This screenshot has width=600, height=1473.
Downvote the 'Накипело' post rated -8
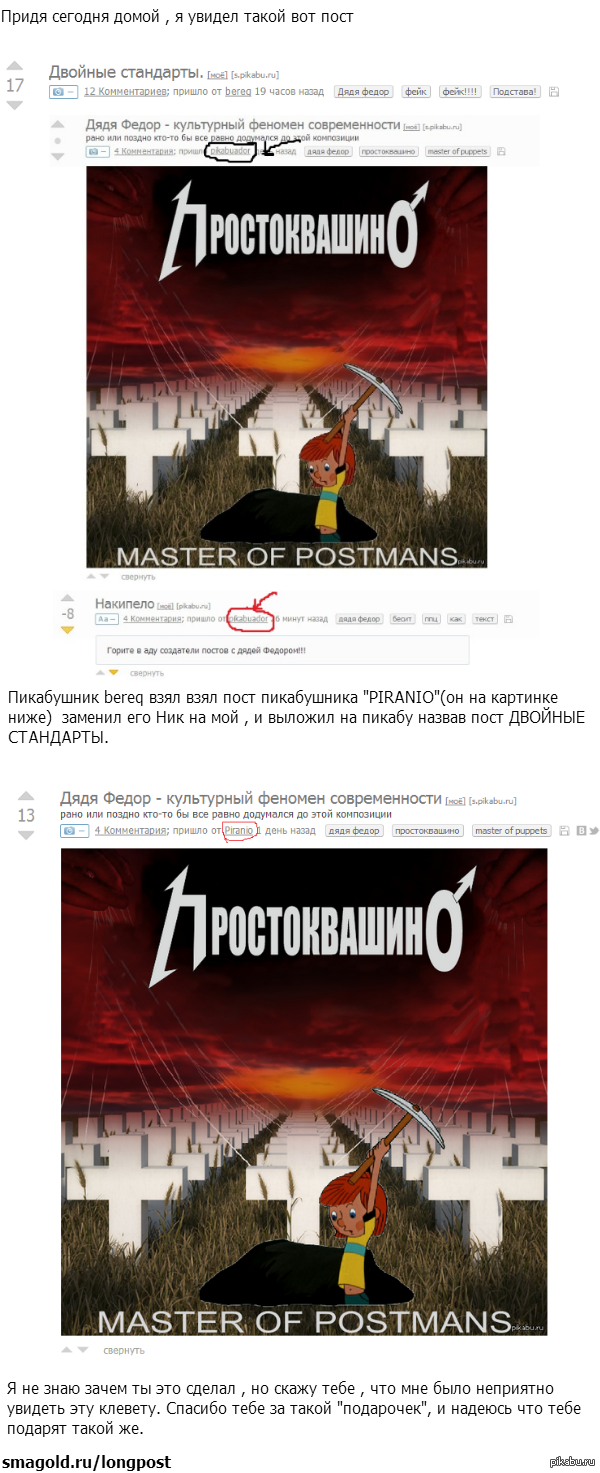(67, 631)
